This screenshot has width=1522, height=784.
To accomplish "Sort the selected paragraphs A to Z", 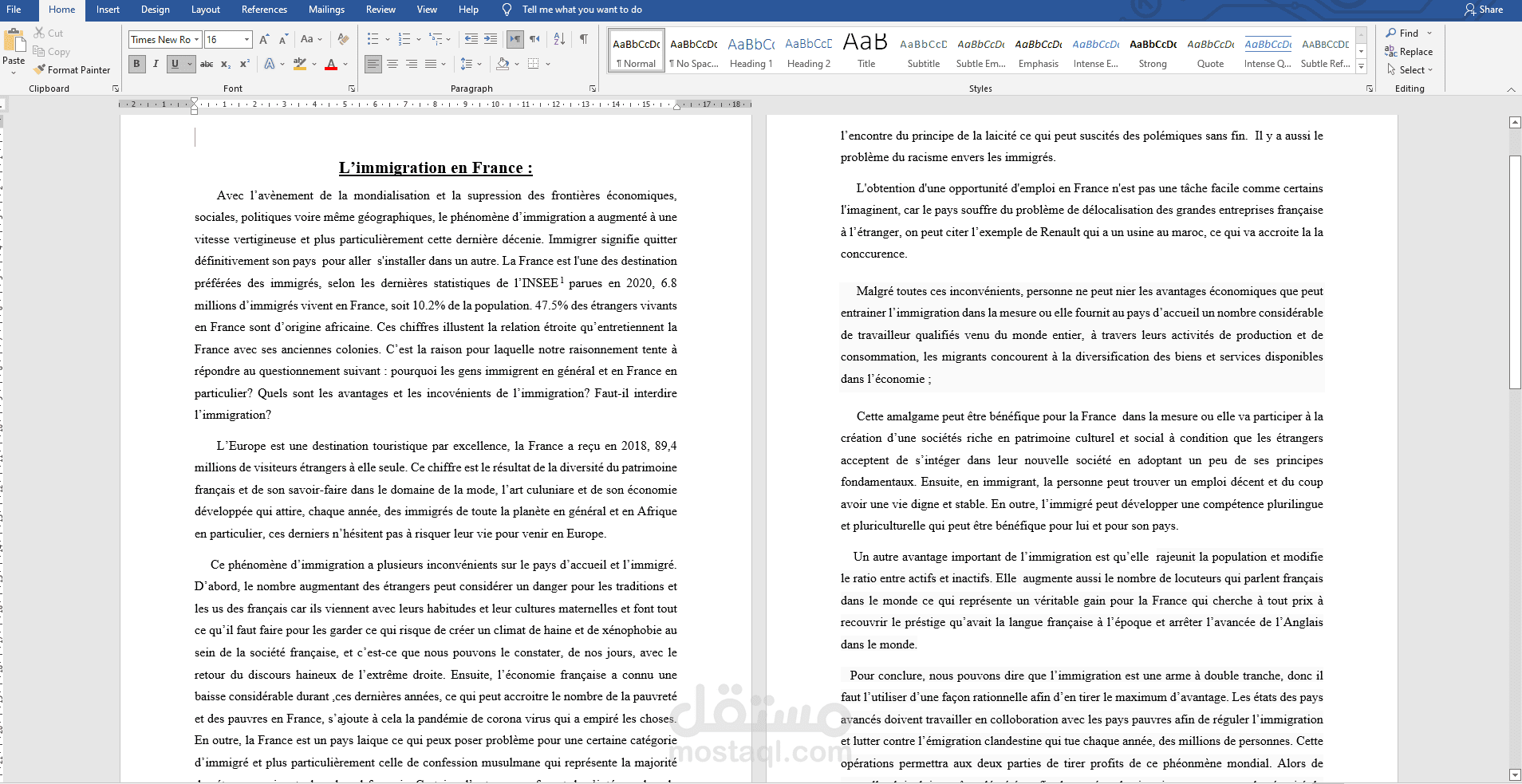I will click(x=560, y=39).
